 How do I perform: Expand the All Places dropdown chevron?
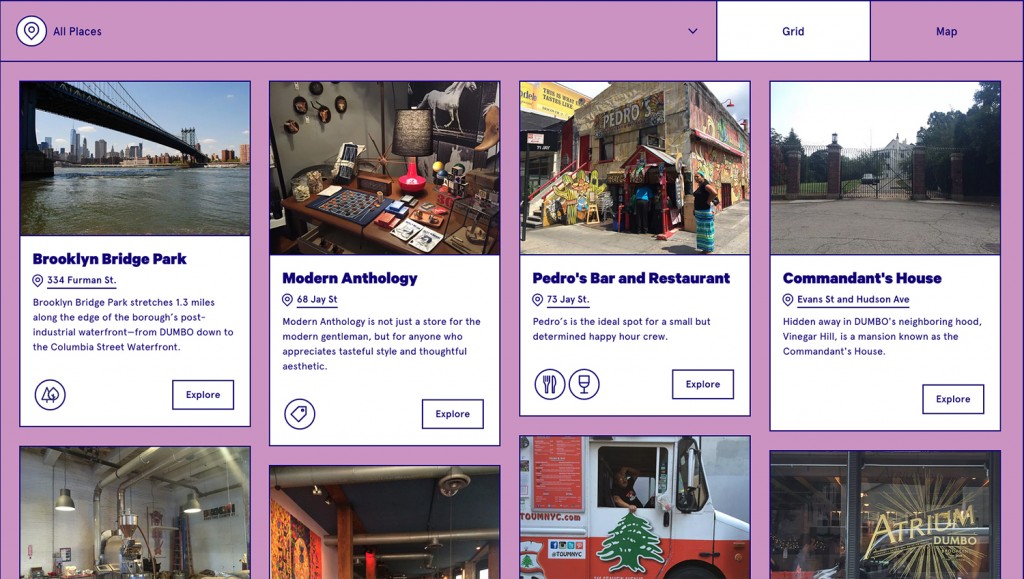coord(693,31)
